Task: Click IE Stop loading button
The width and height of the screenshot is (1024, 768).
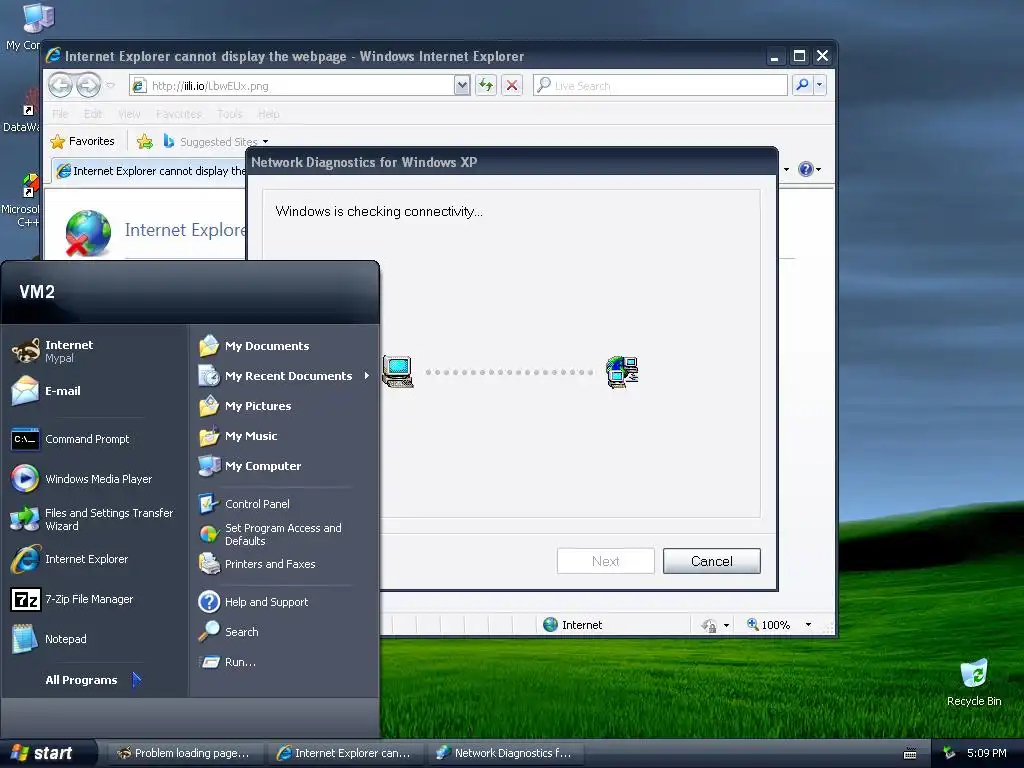Action: tap(512, 86)
